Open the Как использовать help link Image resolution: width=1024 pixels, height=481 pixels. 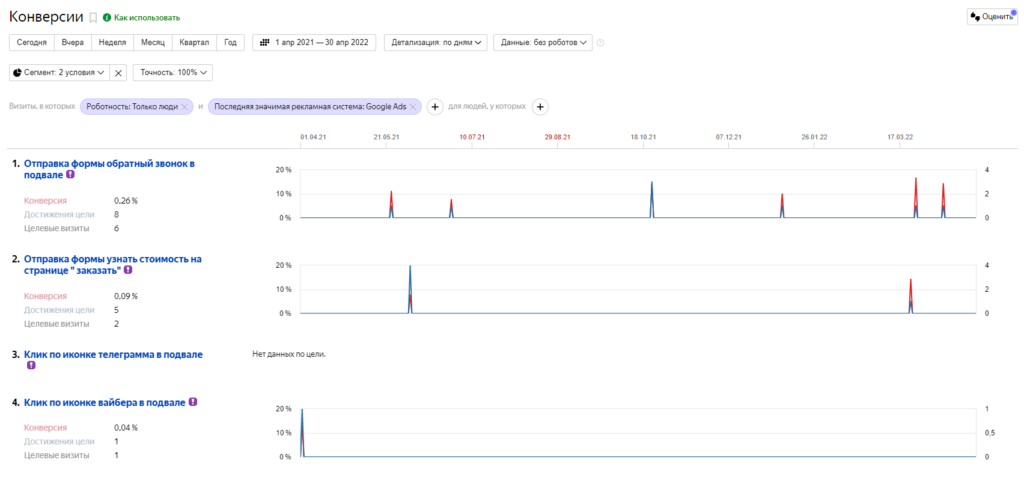(x=141, y=18)
